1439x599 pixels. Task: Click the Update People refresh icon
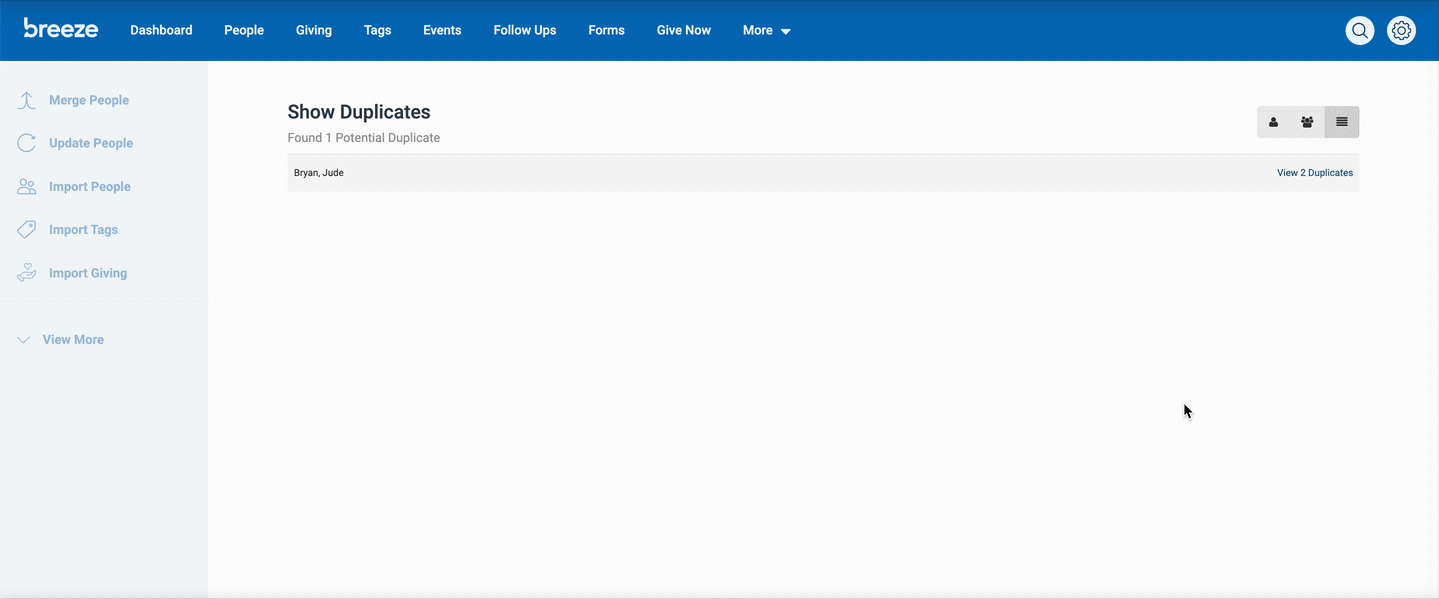[27, 143]
